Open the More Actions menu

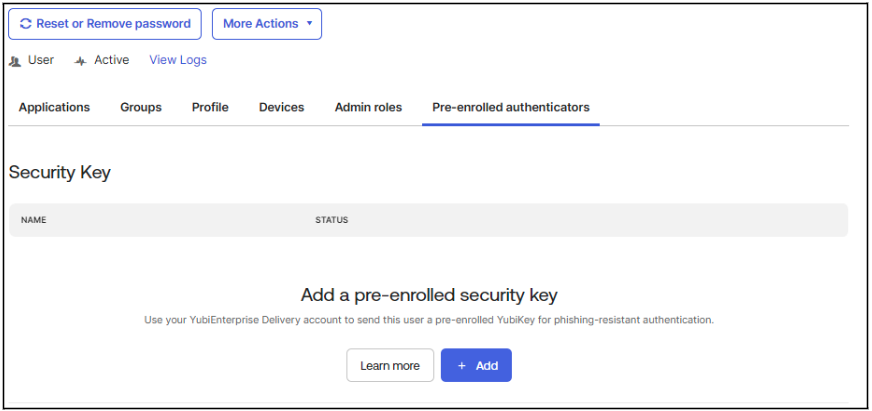(x=267, y=24)
